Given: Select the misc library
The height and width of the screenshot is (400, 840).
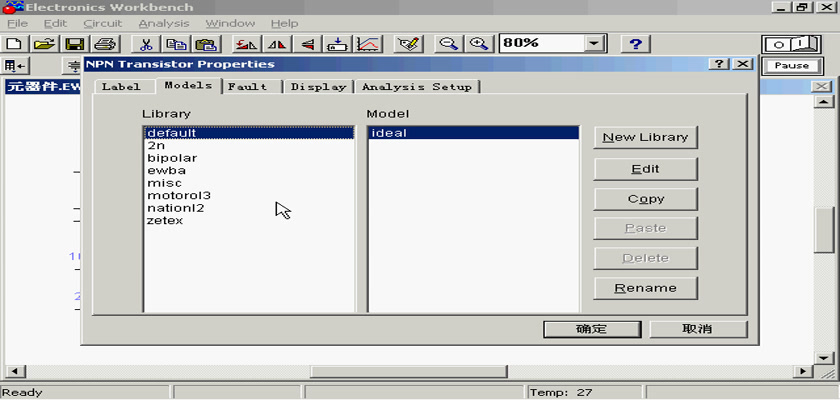Looking at the screenshot, I should click(250, 183).
